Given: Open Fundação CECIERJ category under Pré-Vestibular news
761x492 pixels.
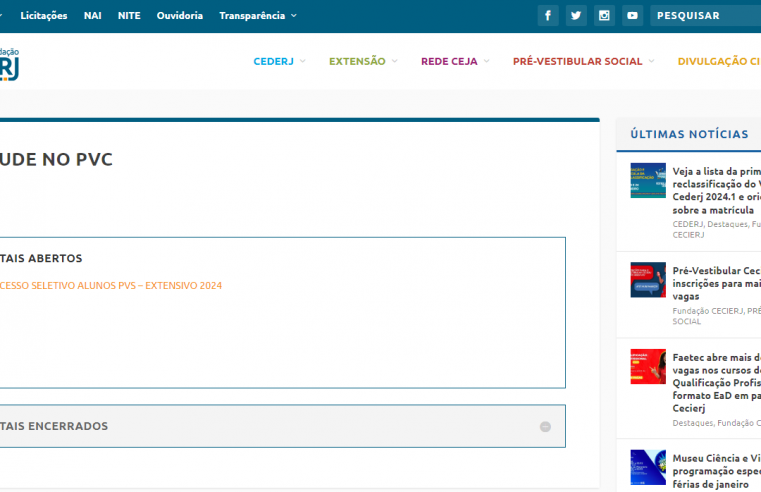Looking at the screenshot, I should coord(708,311).
